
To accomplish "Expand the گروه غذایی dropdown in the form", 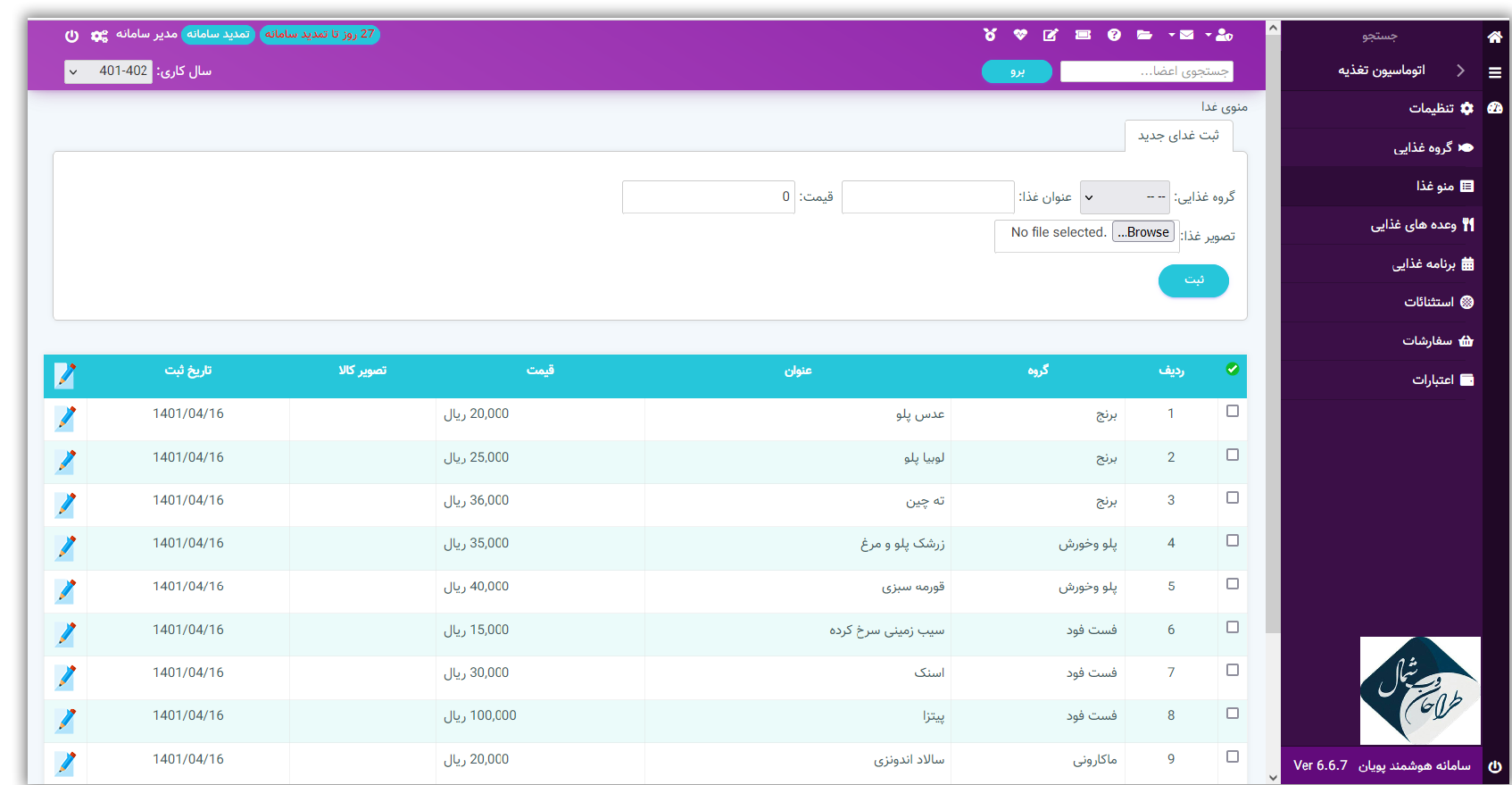I will click(1123, 197).
